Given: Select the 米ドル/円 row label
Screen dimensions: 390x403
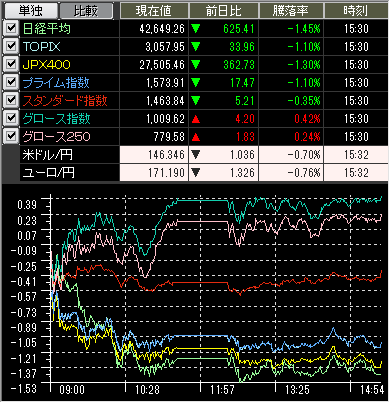Looking at the screenshot, I should [x=47, y=155].
